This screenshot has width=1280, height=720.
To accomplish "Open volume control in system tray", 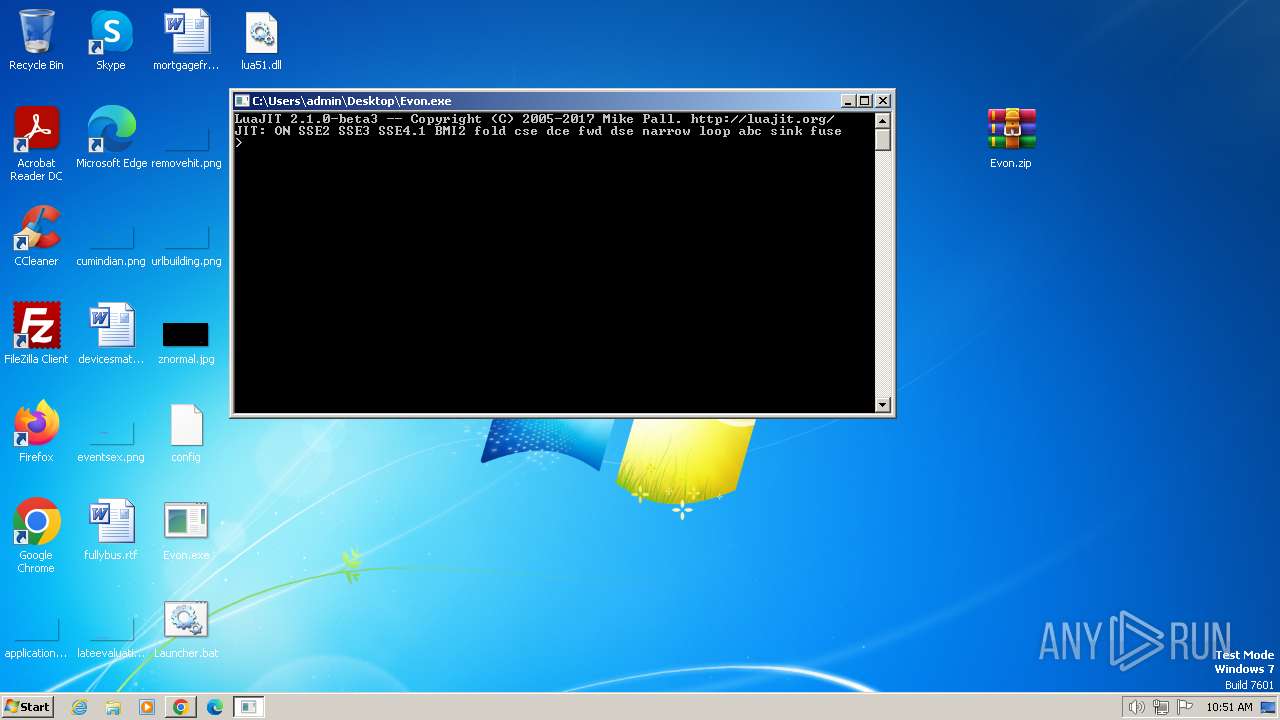I will click(x=1136, y=707).
